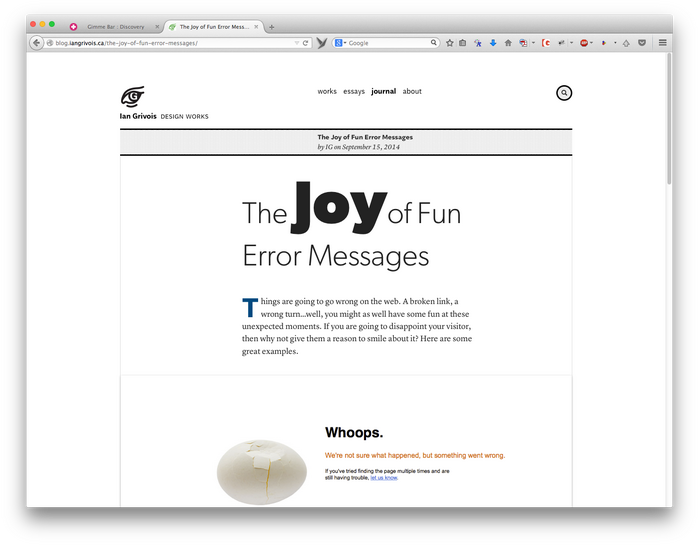Go to works navigation link

click(327, 91)
